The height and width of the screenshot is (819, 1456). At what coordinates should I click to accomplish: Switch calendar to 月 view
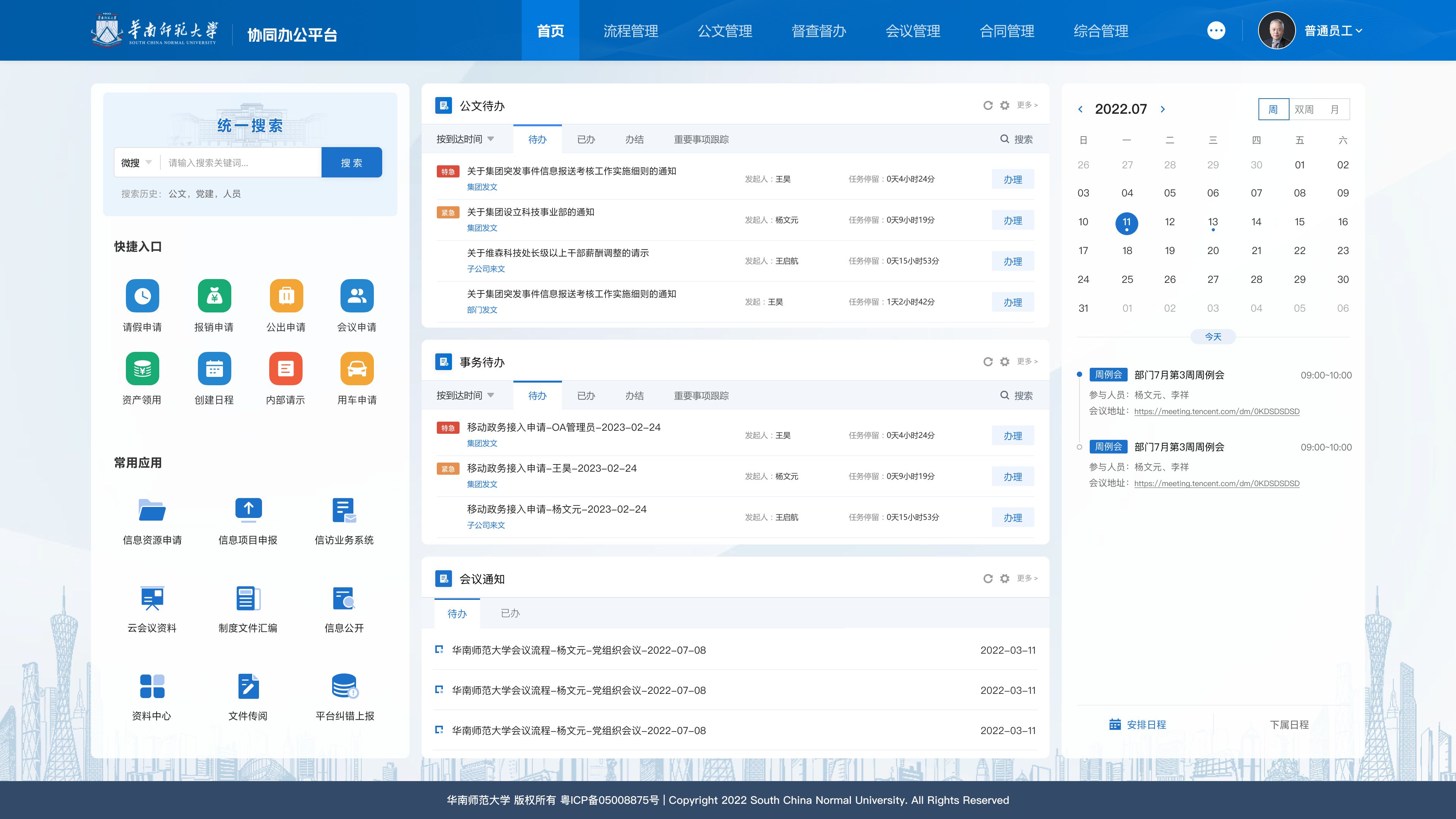point(1334,110)
